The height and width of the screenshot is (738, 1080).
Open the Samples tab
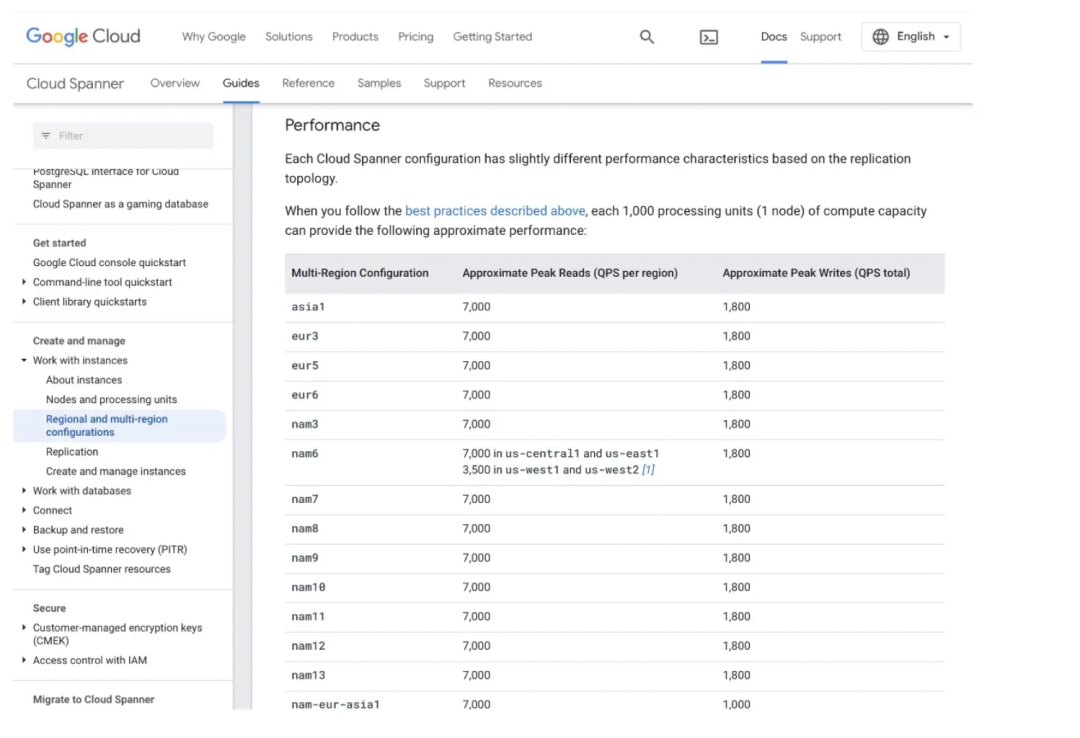(379, 83)
